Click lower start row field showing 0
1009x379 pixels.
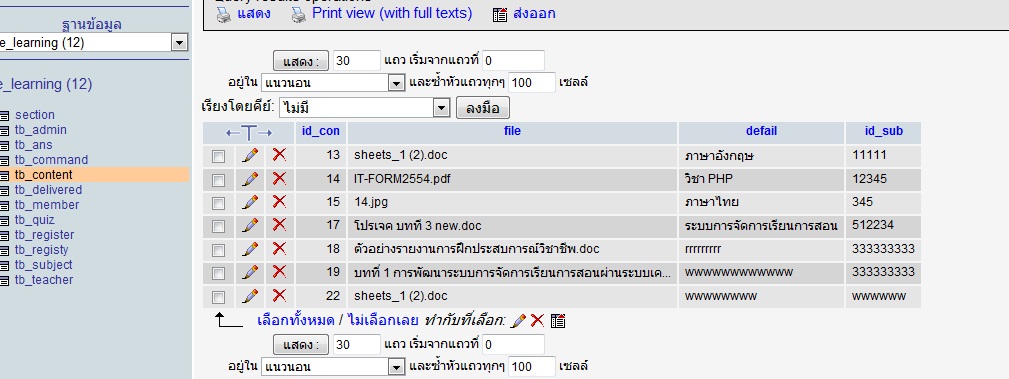click(x=514, y=345)
